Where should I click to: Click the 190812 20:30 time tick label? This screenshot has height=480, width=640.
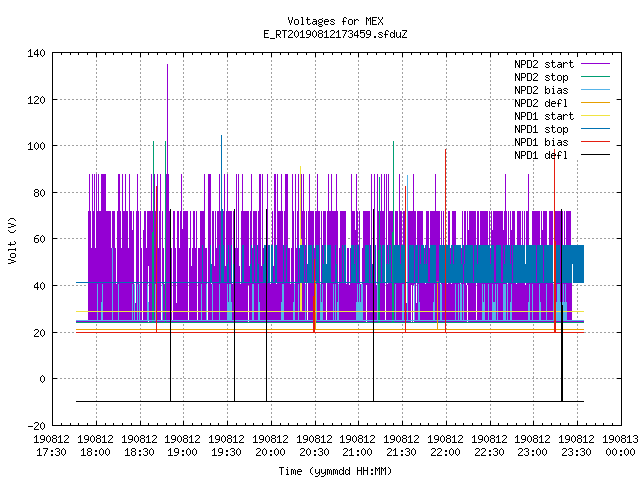pos(314,446)
